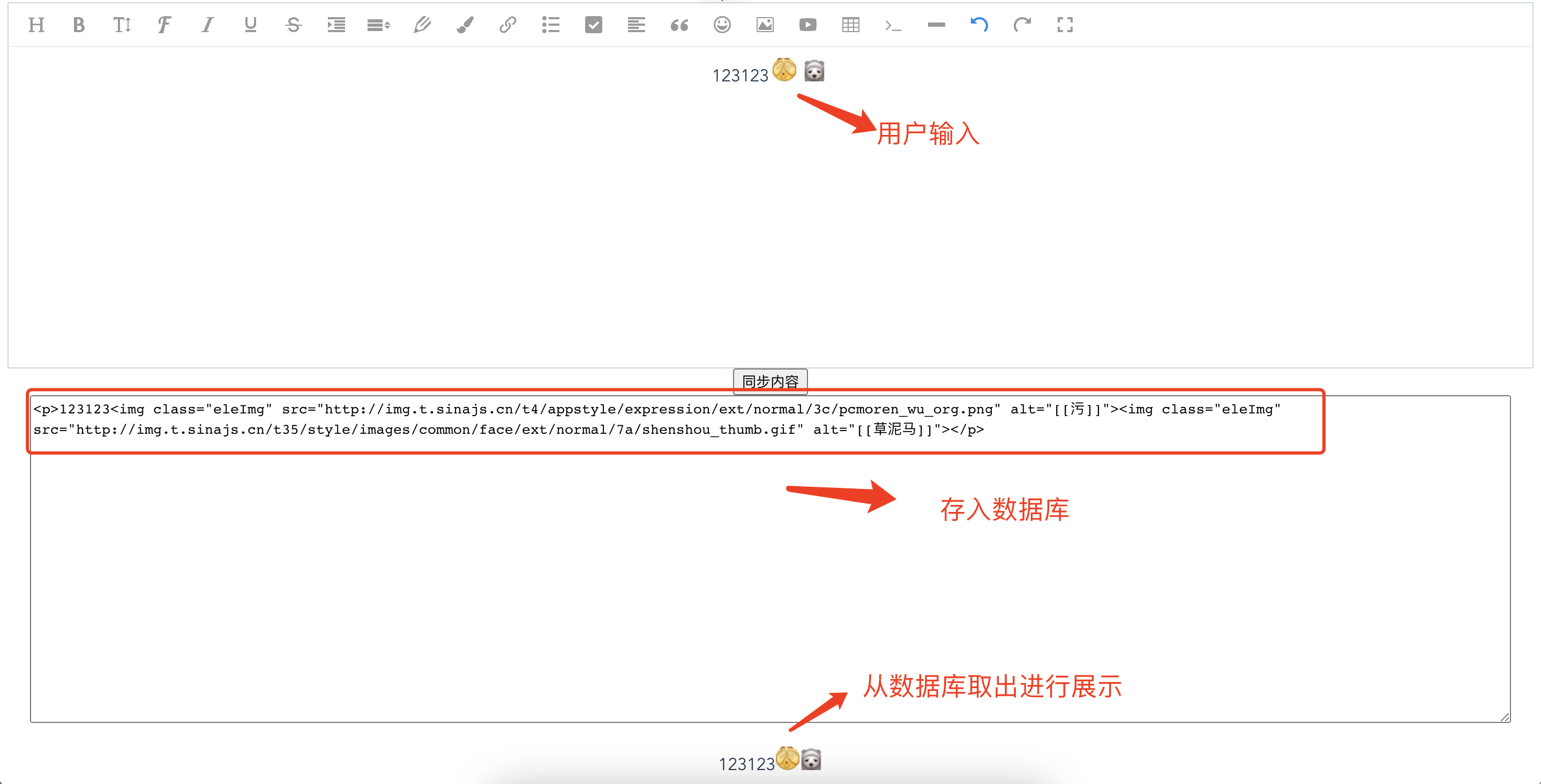Image resolution: width=1541 pixels, height=784 pixels.
Task: Click the indent toolbar icon
Action: [336, 25]
